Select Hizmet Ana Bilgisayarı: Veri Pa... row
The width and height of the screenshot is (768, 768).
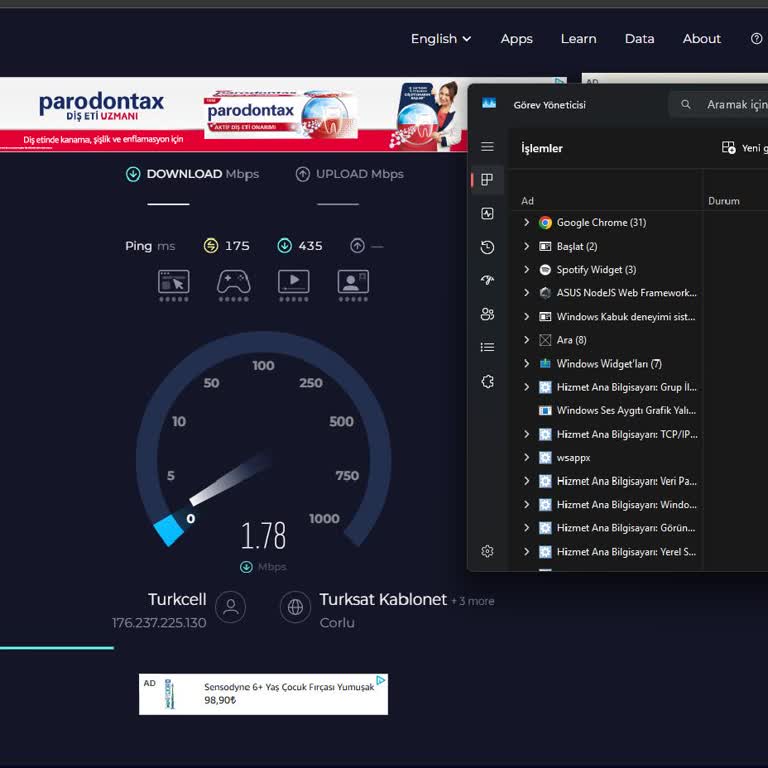(x=607, y=481)
